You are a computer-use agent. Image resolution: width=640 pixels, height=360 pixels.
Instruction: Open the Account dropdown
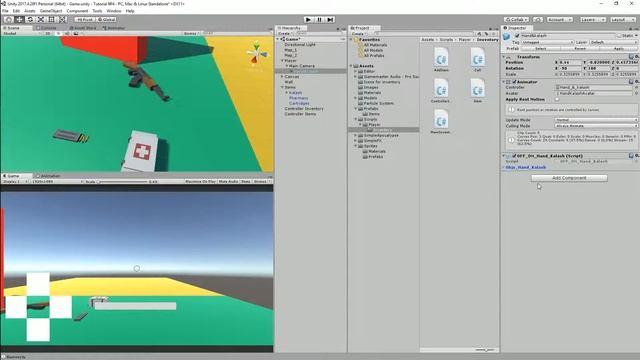coord(560,20)
